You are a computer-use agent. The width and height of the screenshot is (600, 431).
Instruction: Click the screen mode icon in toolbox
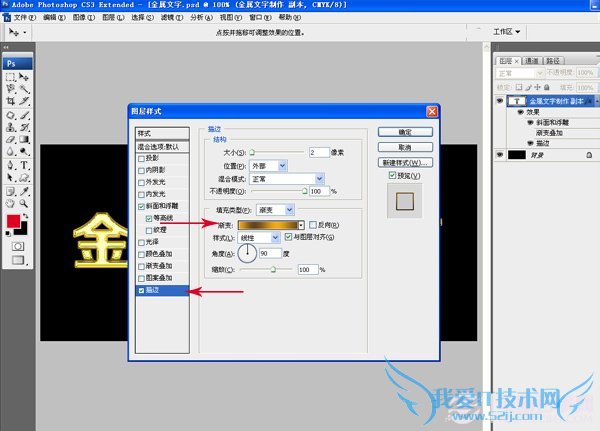[x=18, y=260]
